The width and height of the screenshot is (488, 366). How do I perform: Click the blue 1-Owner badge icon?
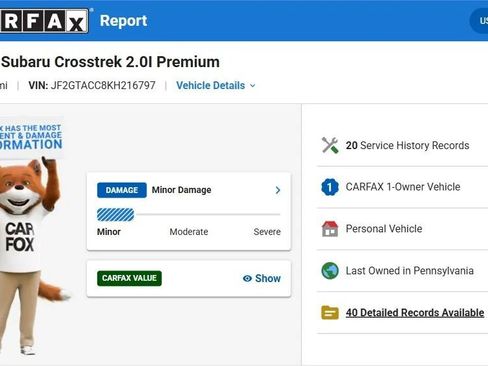pyautogui.click(x=330, y=187)
